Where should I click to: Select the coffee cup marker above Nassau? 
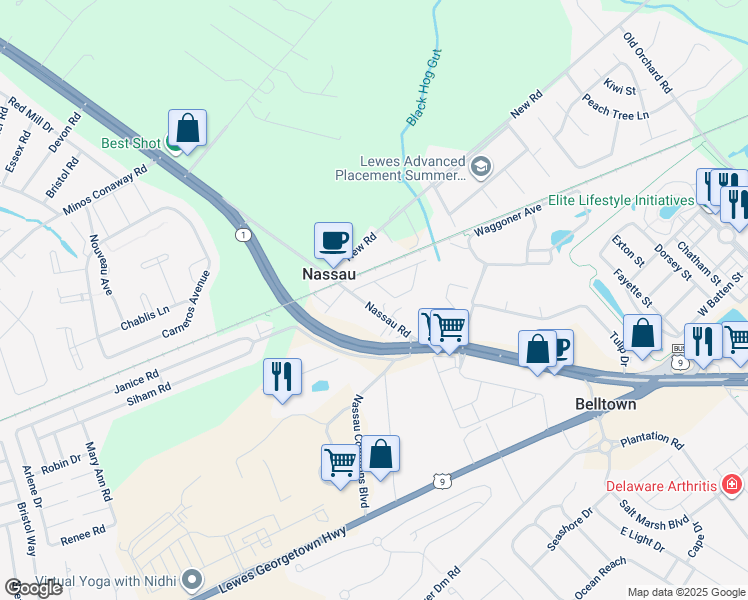click(333, 241)
